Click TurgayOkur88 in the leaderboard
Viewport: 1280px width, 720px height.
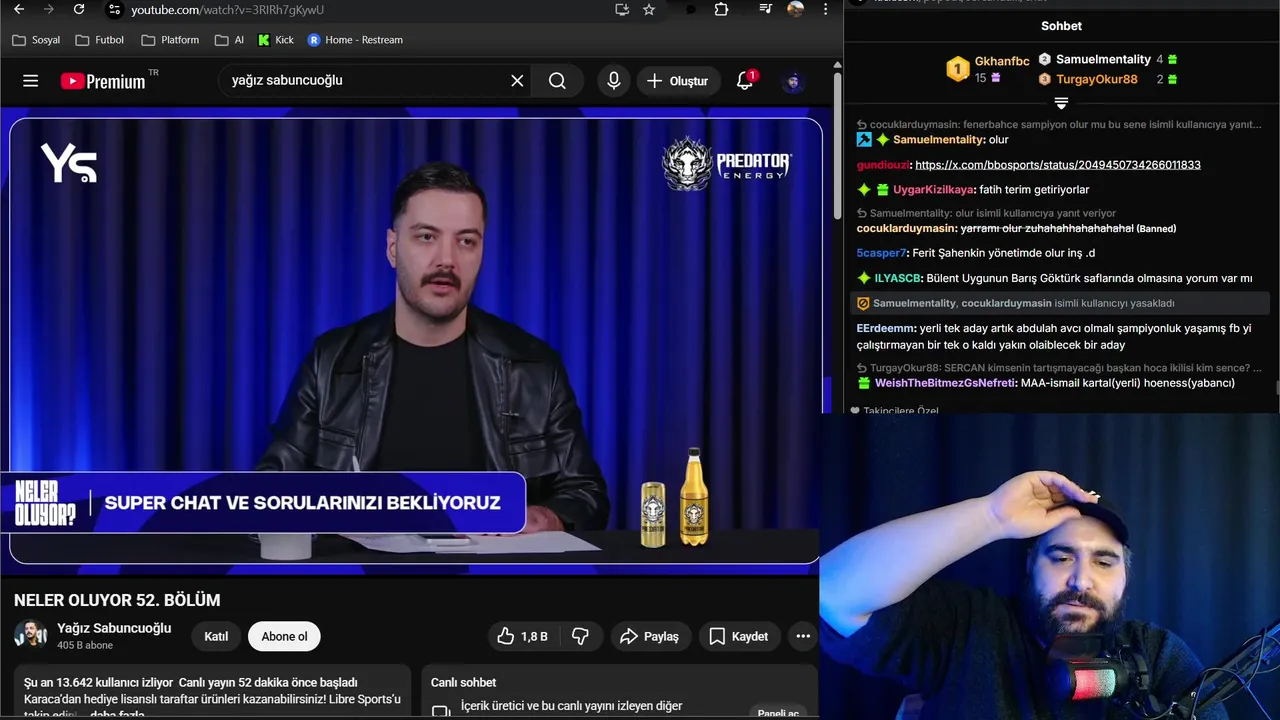(1097, 79)
